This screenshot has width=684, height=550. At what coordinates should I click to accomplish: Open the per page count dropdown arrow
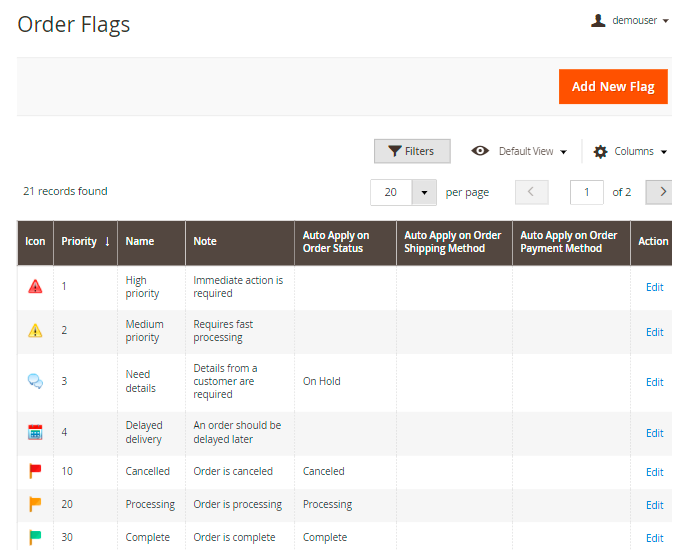coord(425,192)
